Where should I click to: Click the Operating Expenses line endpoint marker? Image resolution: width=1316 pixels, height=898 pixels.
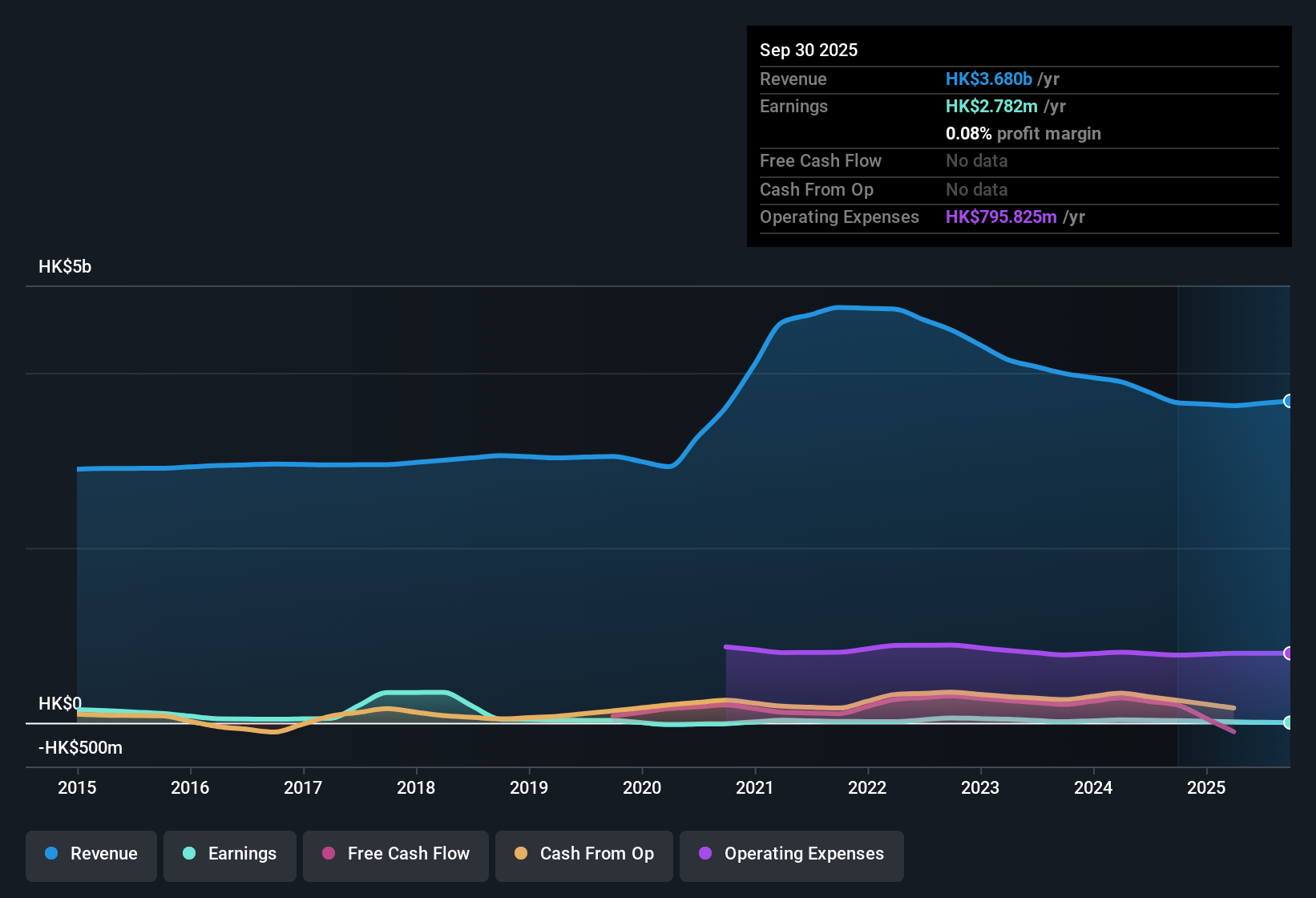tap(1288, 653)
